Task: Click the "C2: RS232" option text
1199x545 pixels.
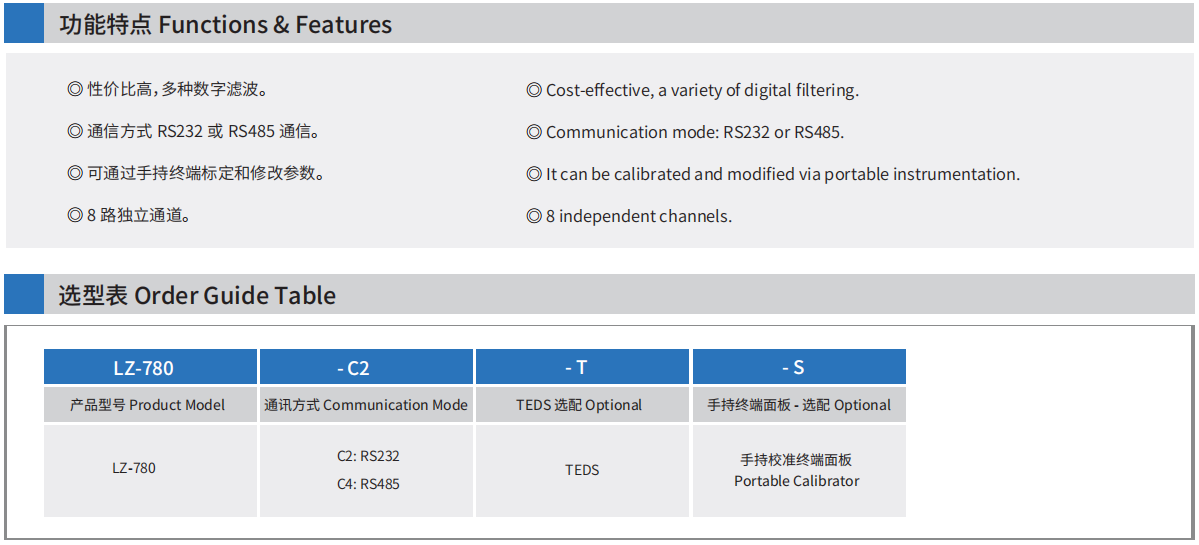Action: click(x=368, y=456)
